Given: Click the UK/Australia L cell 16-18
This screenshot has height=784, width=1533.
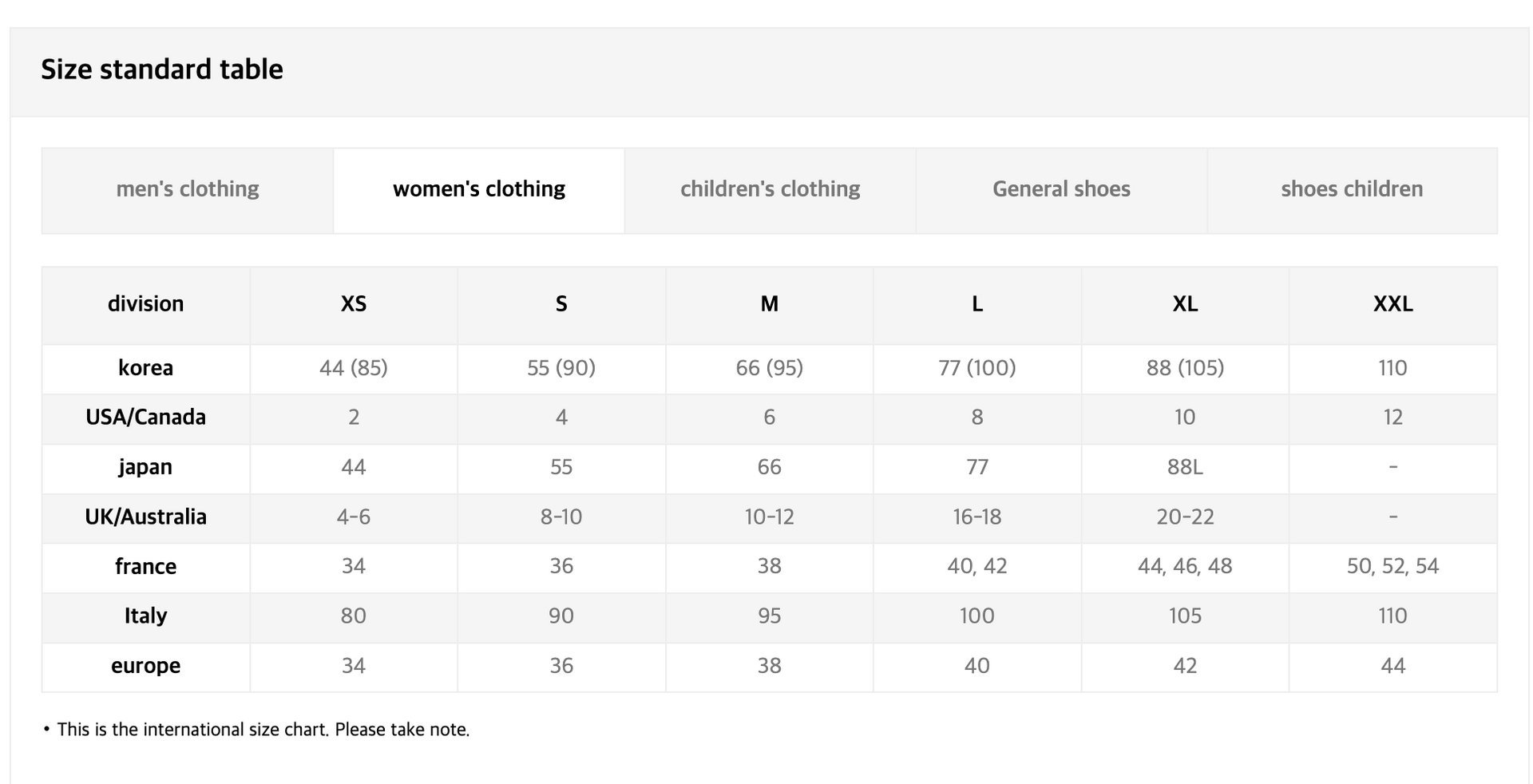Looking at the screenshot, I should tap(977, 518).
